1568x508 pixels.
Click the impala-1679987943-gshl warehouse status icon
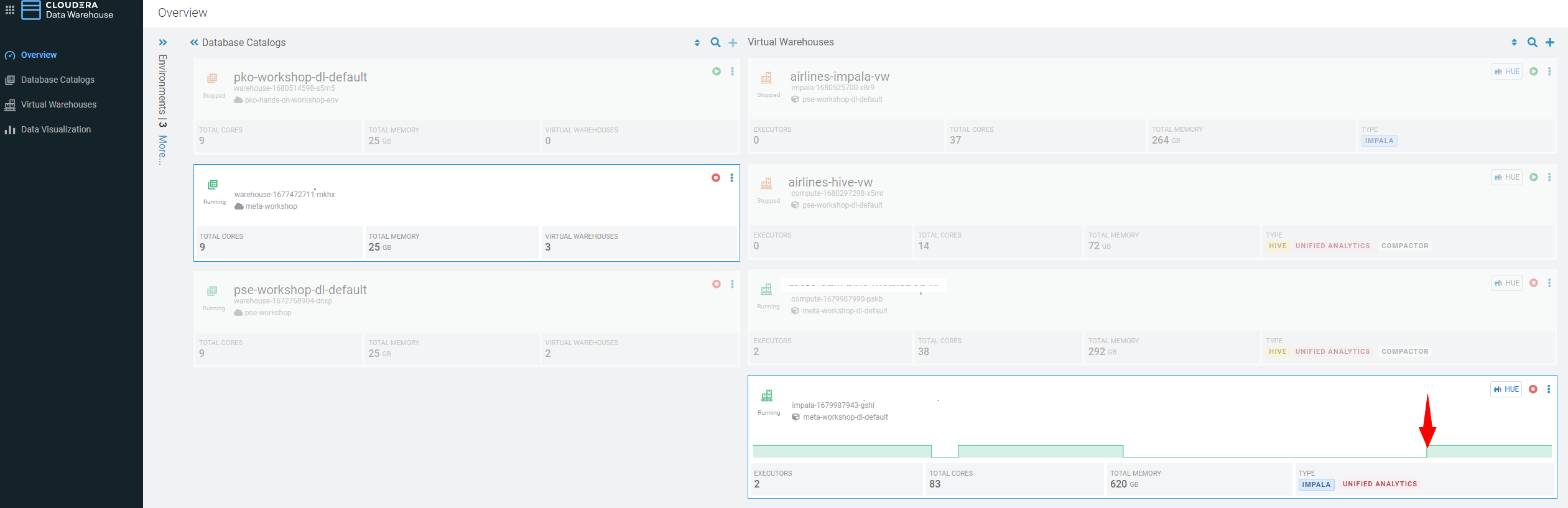click(767, 395)
